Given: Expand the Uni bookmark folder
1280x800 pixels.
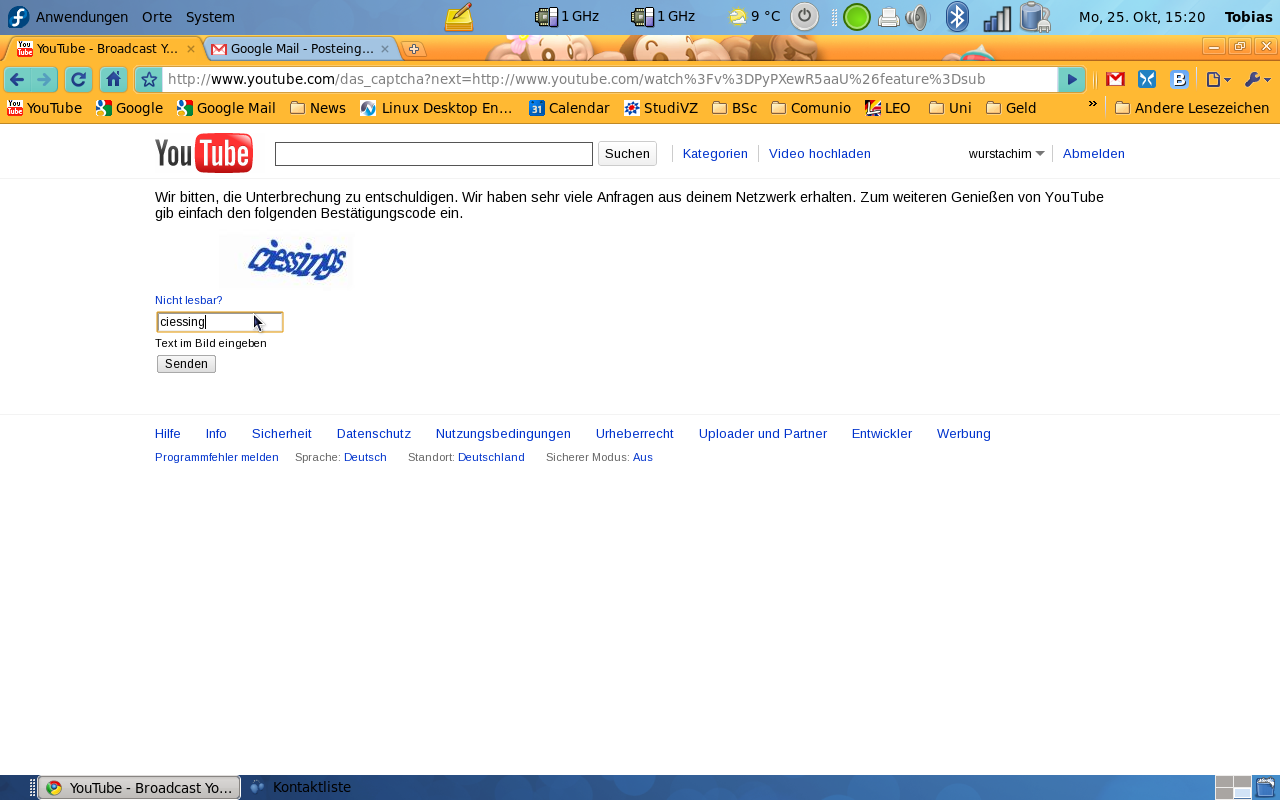Looking at the screenshot, I should click(950, 108).
